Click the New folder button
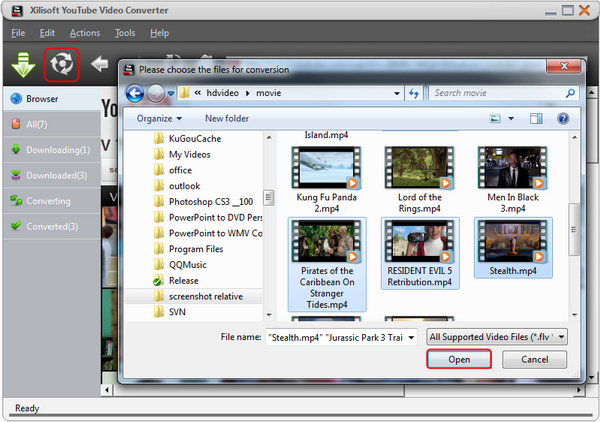The width and height of the screenshot is (600, 422). coord(227,119)
